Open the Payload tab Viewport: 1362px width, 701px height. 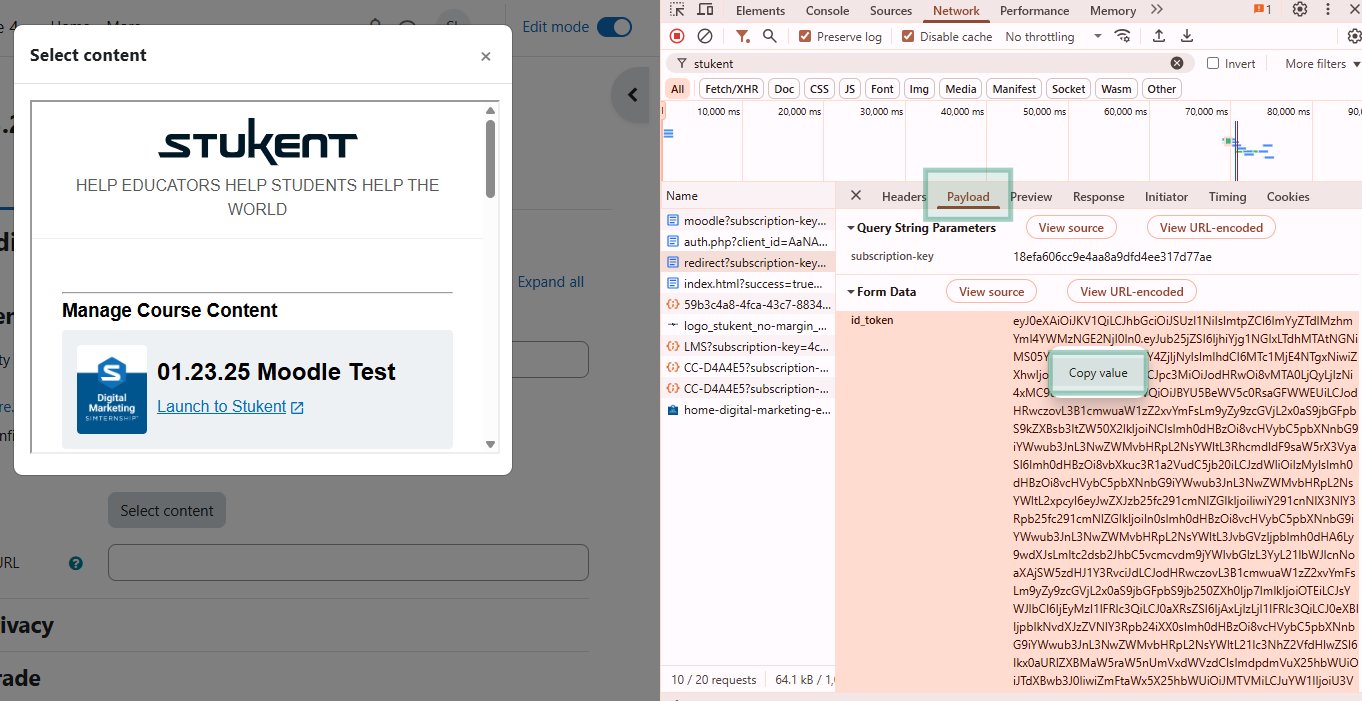click(x=968, y=196)
